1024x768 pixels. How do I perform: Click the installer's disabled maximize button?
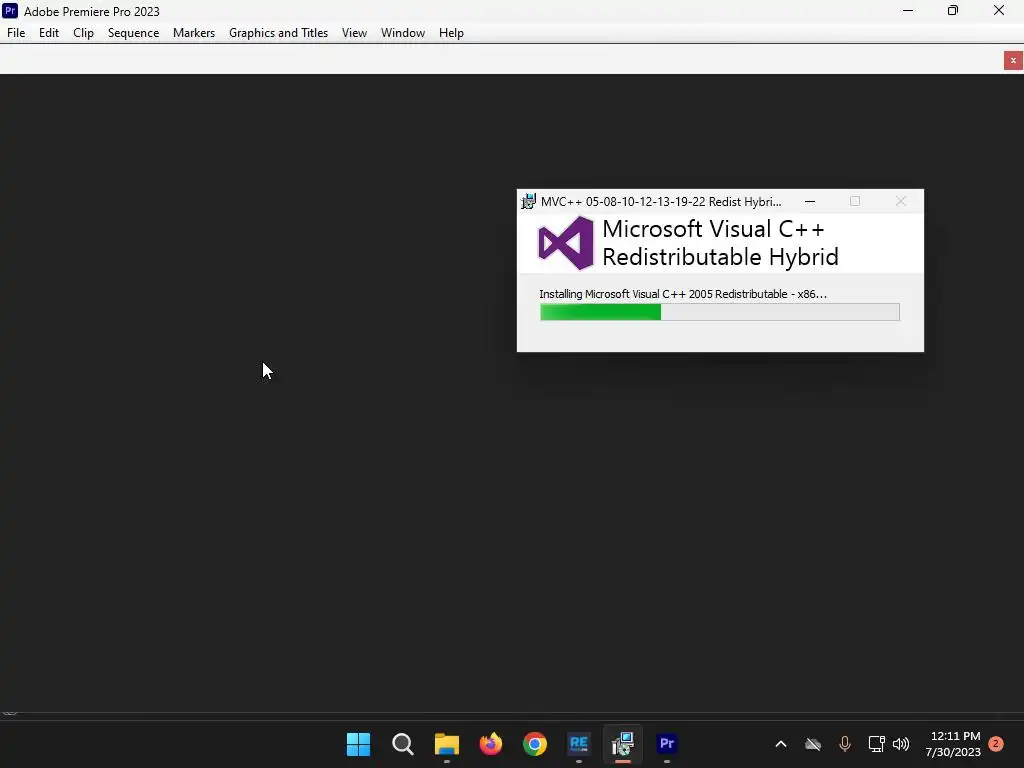click(855, 202)
